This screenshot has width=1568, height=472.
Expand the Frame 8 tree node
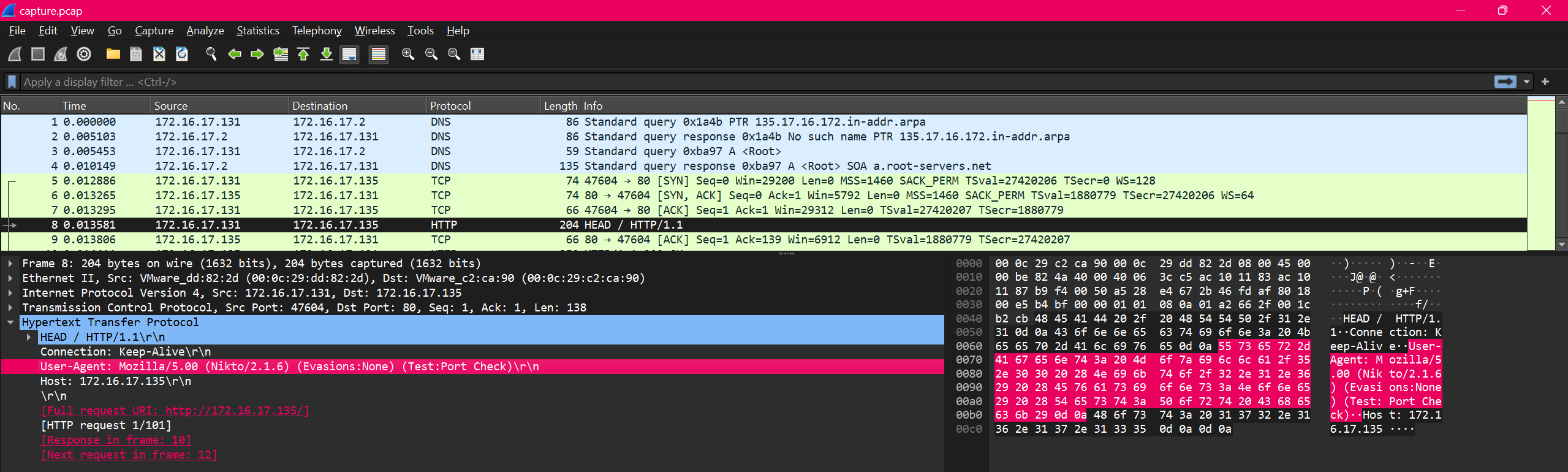tap(10, 264)
